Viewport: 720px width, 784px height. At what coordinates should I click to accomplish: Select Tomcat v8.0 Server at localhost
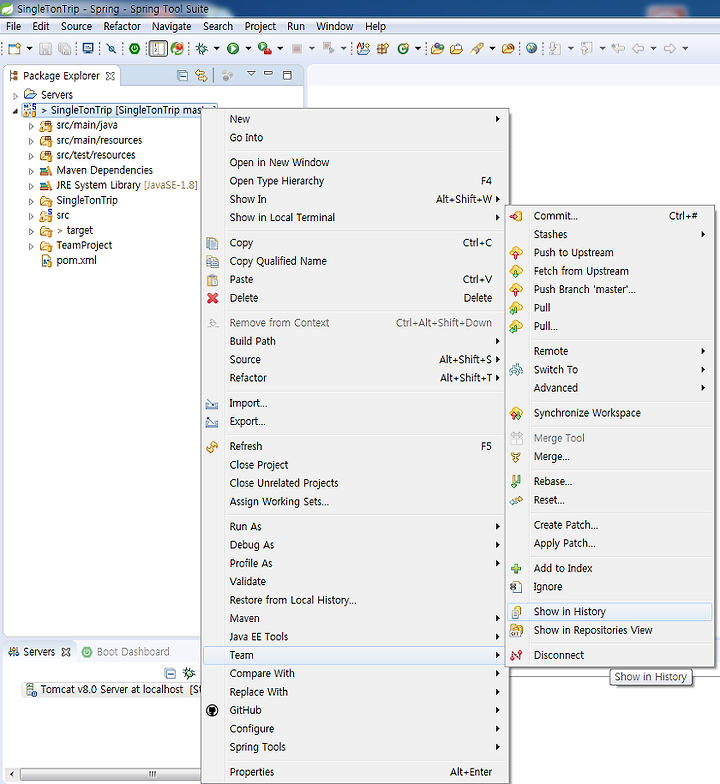[x=112, y=690]
